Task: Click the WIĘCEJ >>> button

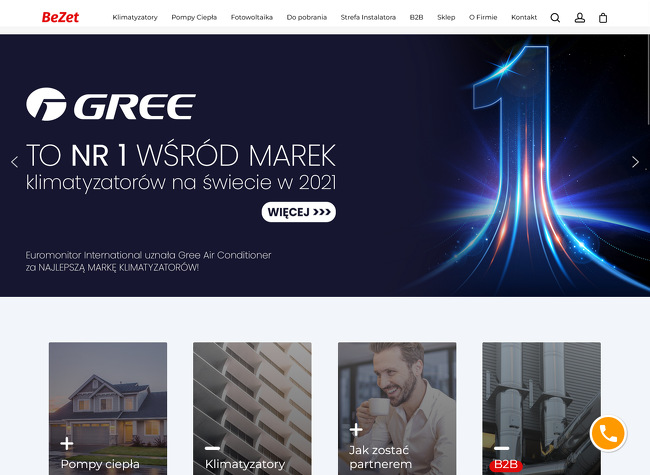Action: pyautogui.click(x=298, y=212)
